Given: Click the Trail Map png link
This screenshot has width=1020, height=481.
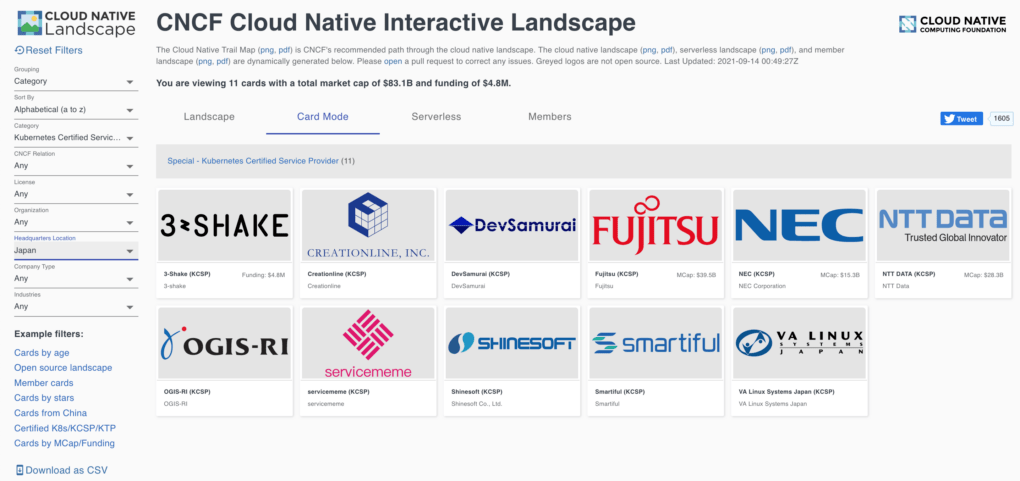Looking at the screenshot, I should 267,50.
